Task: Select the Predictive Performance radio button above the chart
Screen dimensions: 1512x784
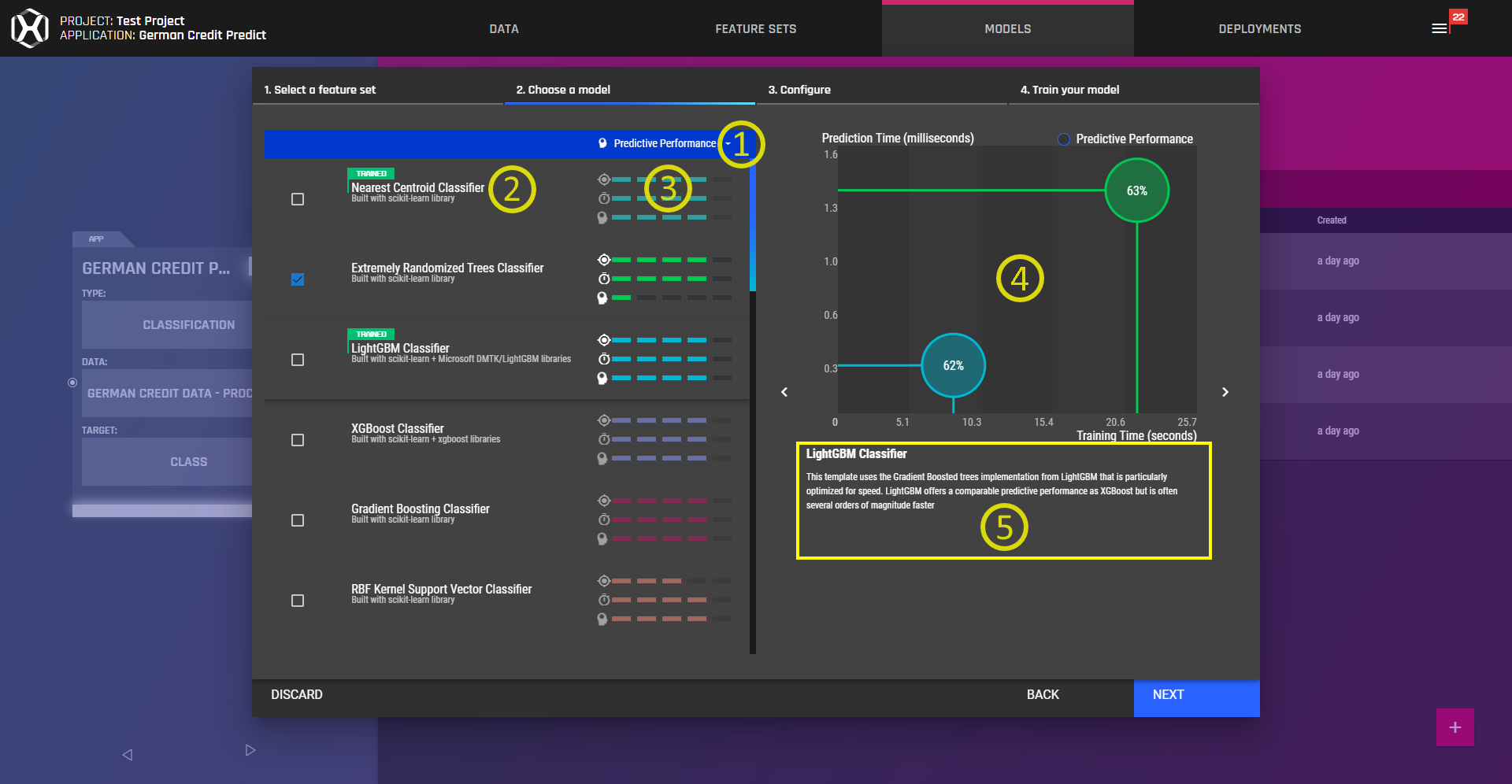Action: point(1064,139)
